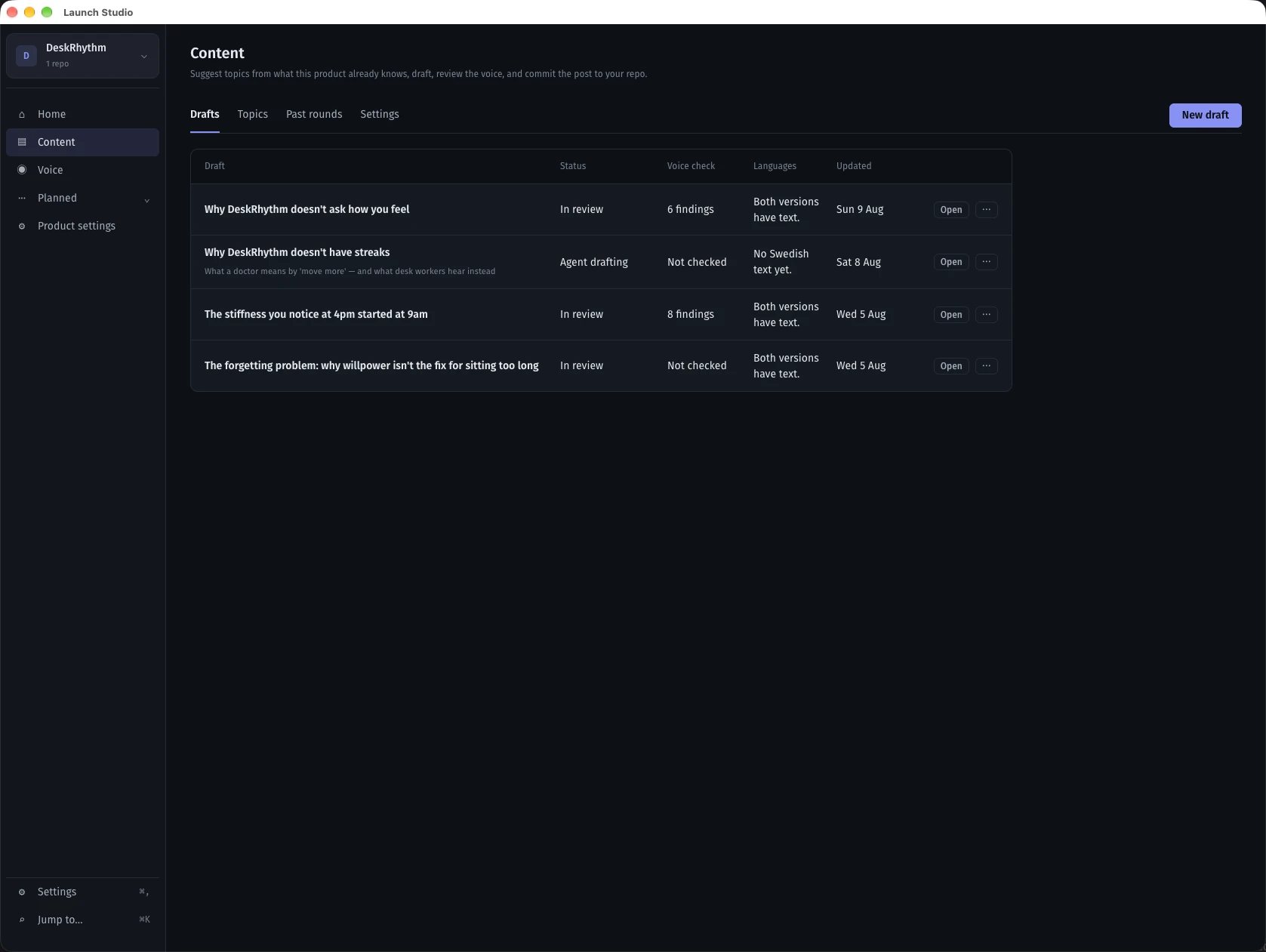Click the Voice circle icon in sidebar

pos(22,170)
